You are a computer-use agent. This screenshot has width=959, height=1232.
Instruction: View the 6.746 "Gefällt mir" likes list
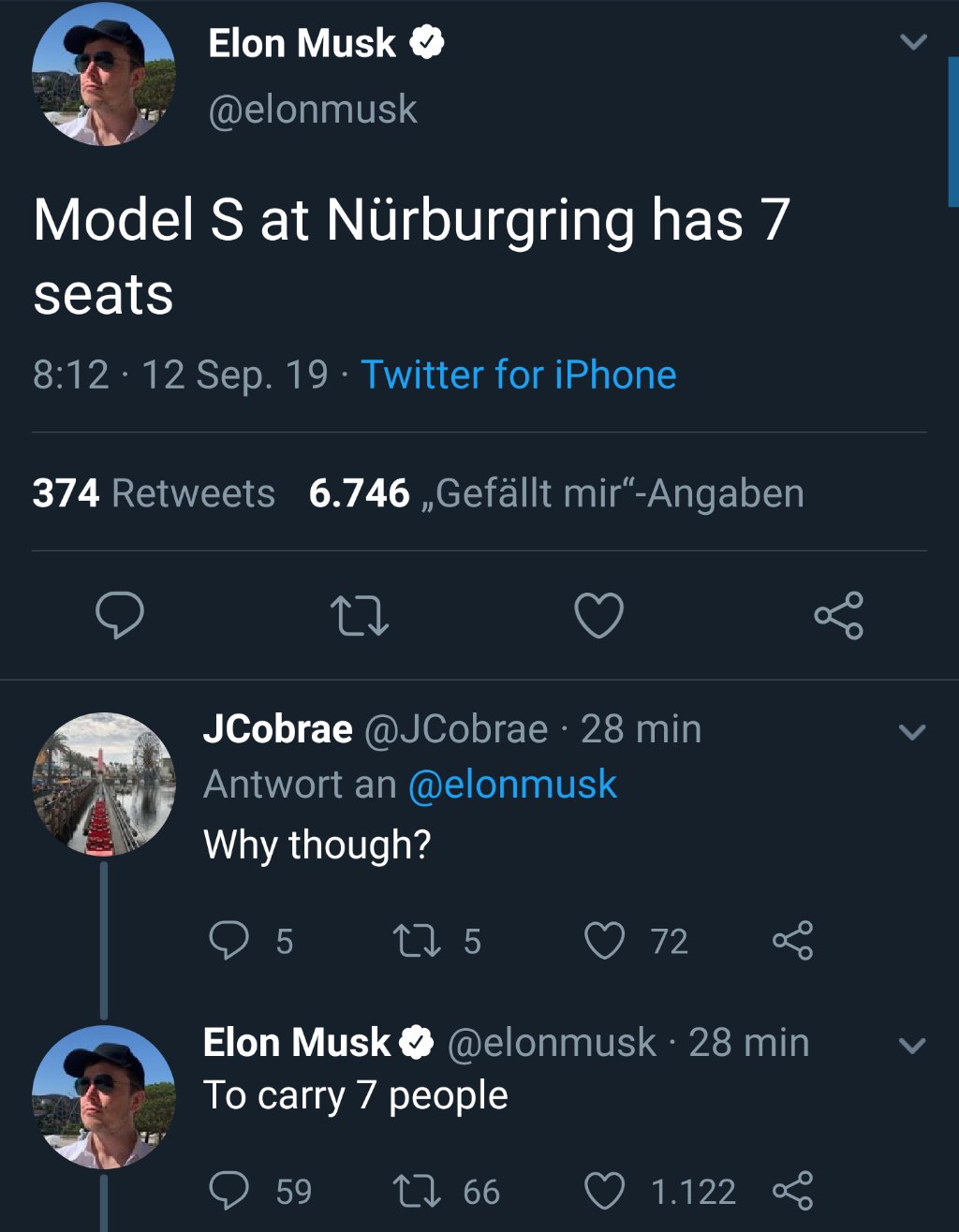pos(556,493)
